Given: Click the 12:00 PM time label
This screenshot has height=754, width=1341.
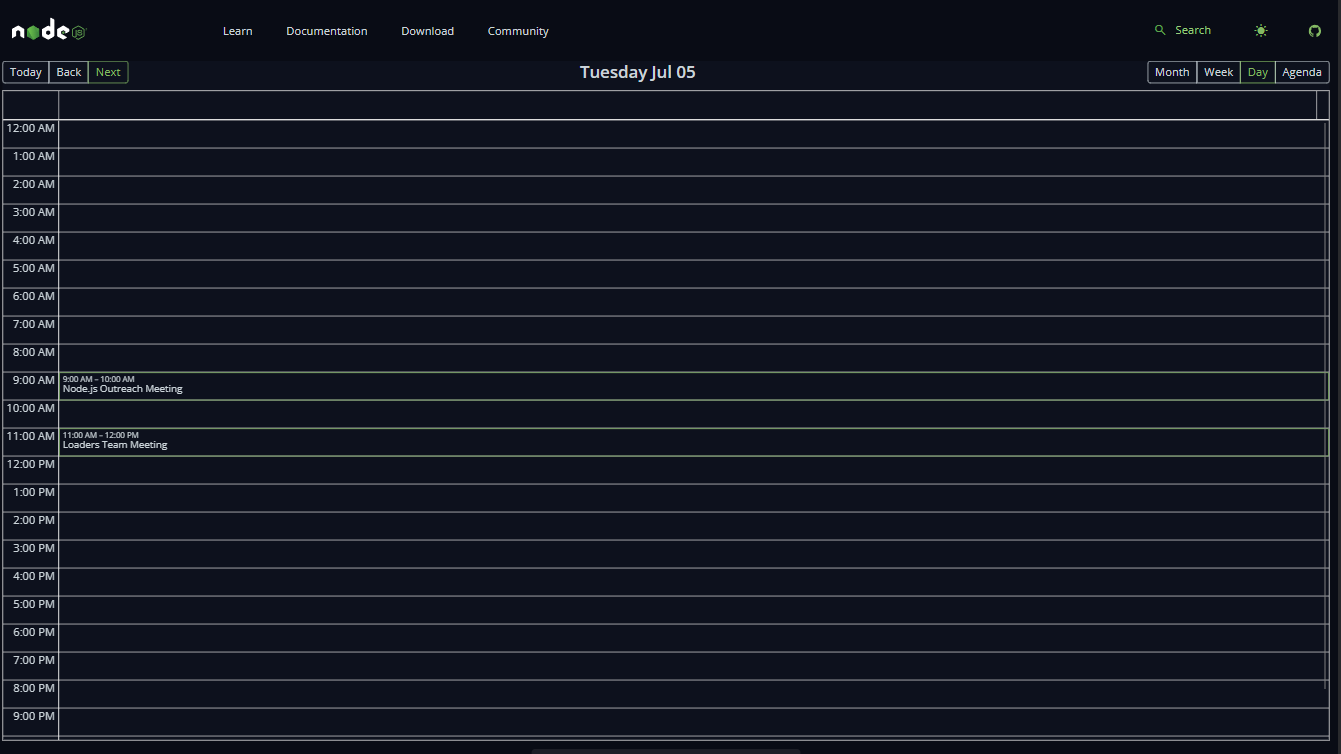Looking at the screenshot, I should pyautogui.click(x=31, y=464).
